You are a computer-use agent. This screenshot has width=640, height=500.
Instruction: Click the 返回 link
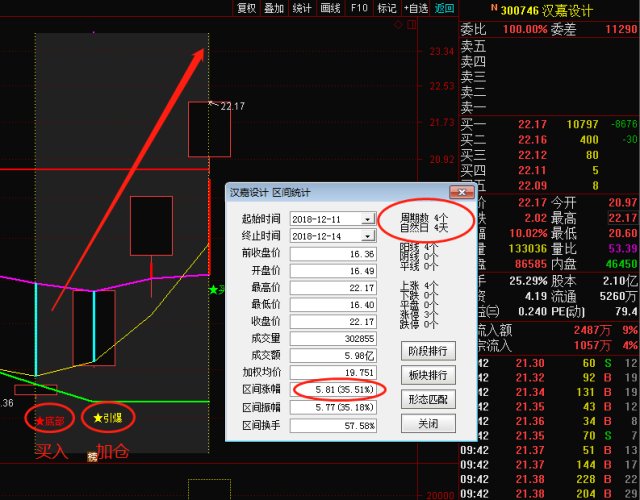pyautogui.click(x=444, y=8)
